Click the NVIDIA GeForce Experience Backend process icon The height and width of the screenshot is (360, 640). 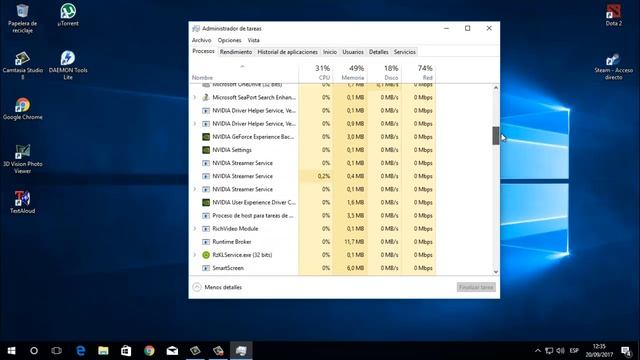point(206,137)
